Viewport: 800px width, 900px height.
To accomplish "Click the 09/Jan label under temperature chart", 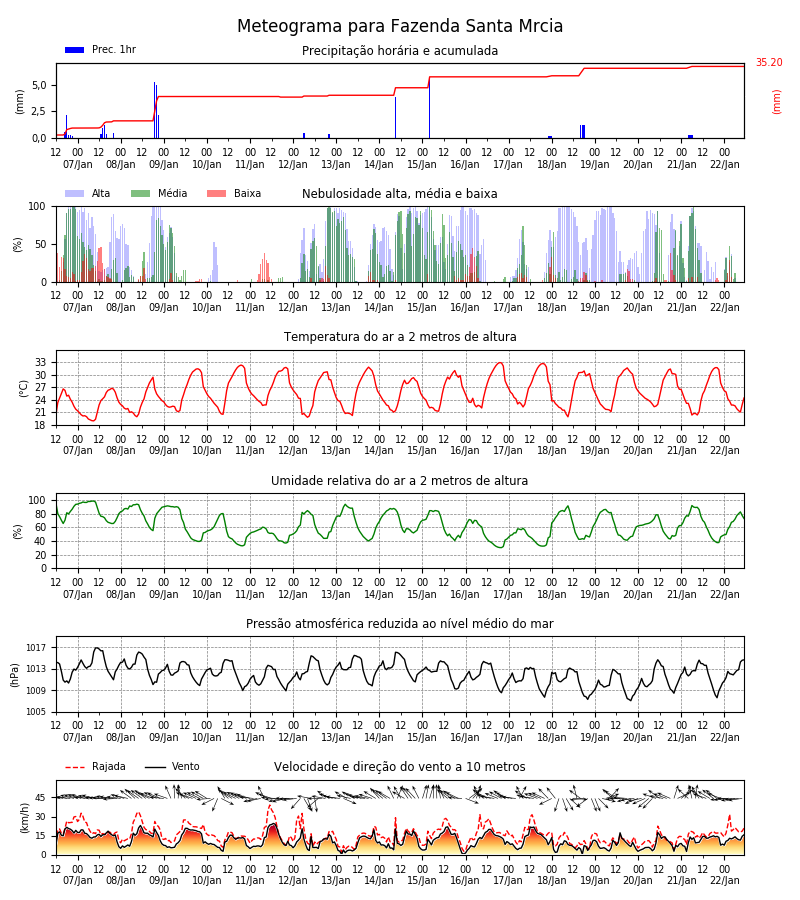I will 164,451.
